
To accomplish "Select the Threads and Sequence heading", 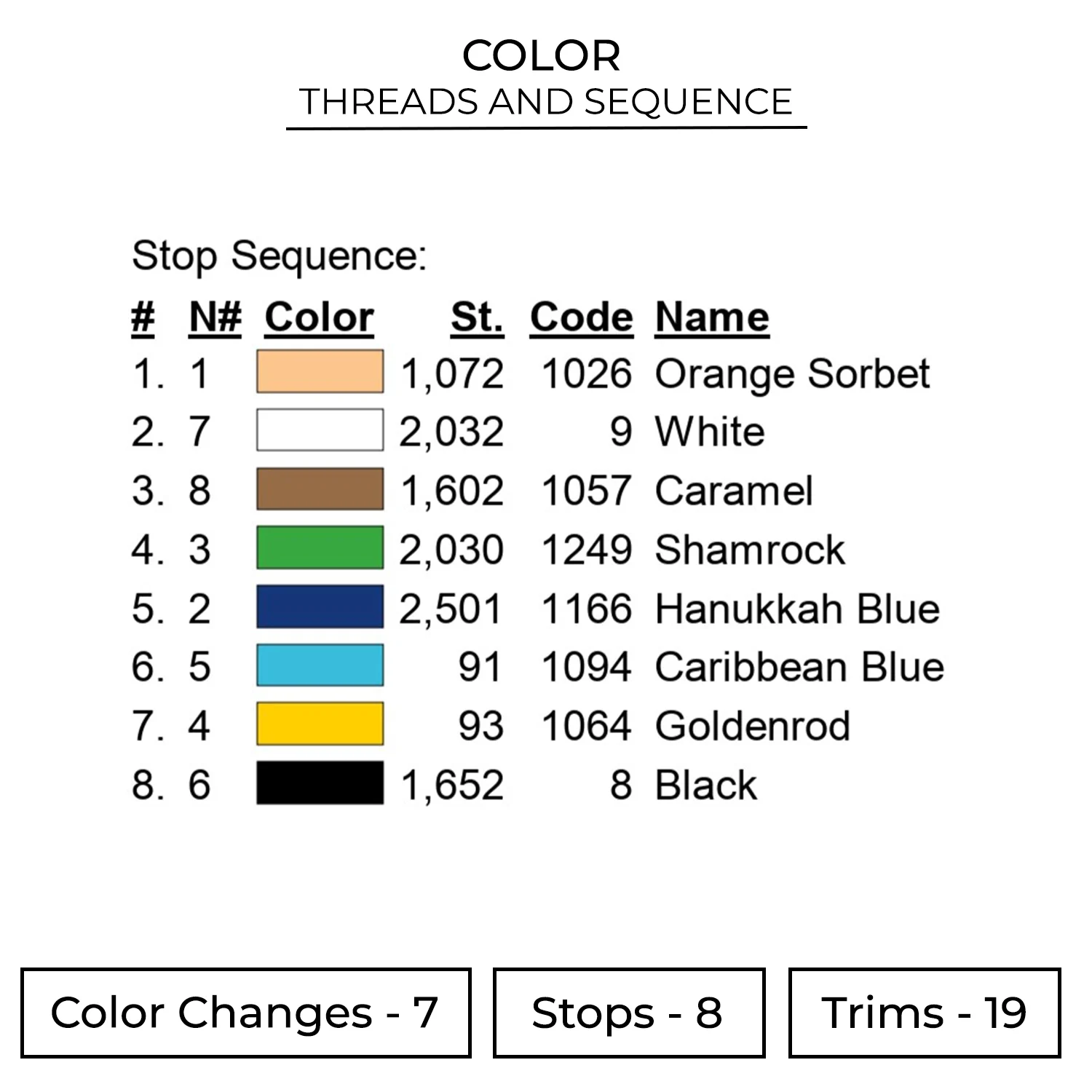I will tap(545, 101).
